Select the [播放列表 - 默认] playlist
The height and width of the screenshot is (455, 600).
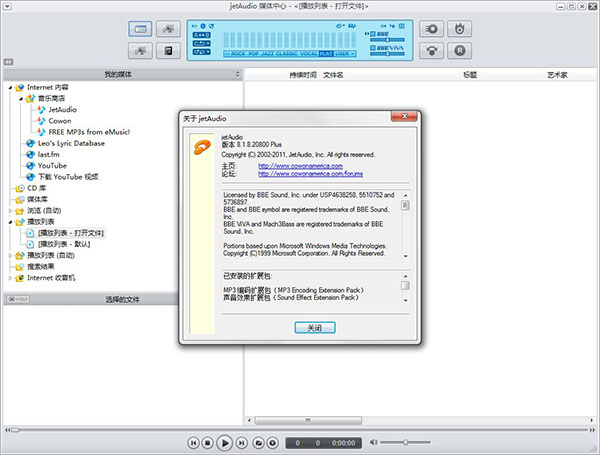coord(64,244)
